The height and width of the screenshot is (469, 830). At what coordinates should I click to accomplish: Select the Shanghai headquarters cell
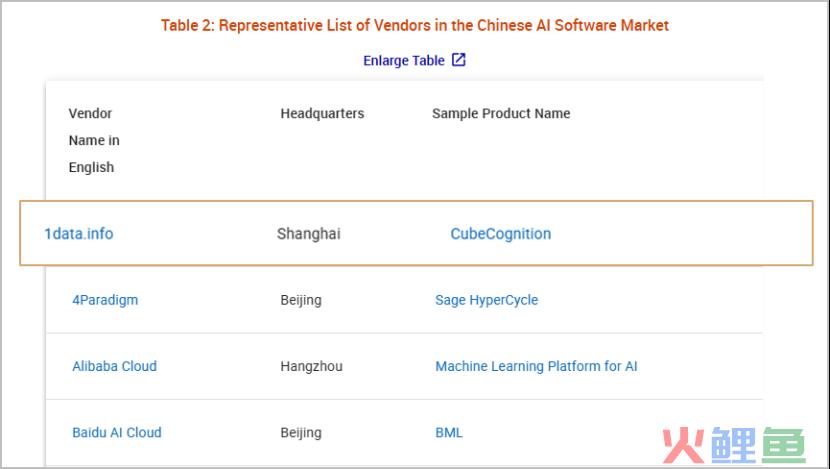point(309,233)
